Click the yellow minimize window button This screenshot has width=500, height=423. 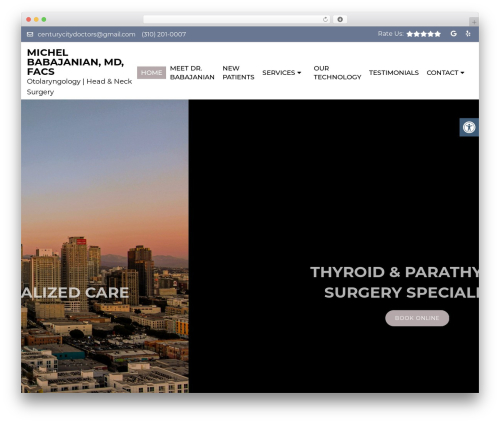tap(36, 20)
